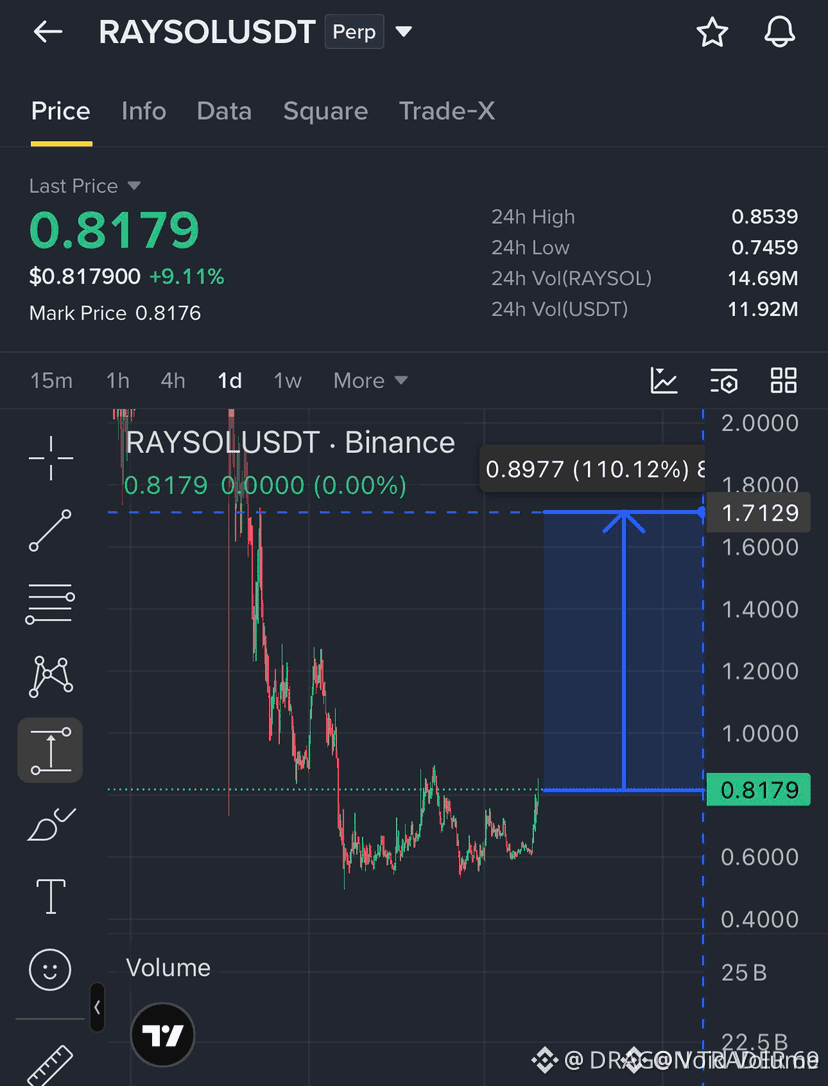Open trading pair selector dropdown arrow
828x1086 pixels.
coord(403,32)
